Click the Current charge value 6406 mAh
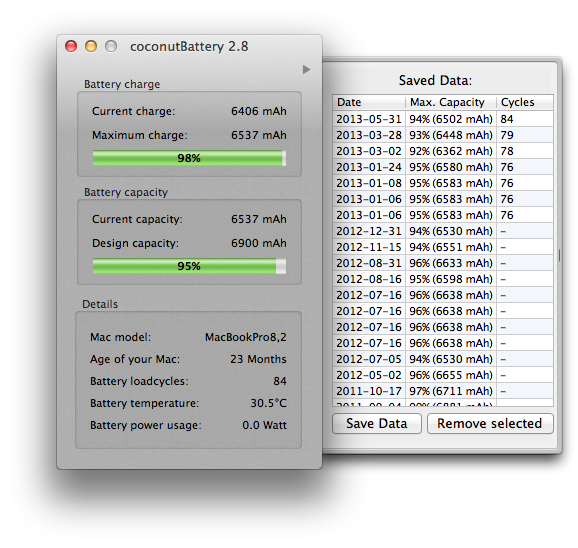The image size is (578, 548). [259, 111]
